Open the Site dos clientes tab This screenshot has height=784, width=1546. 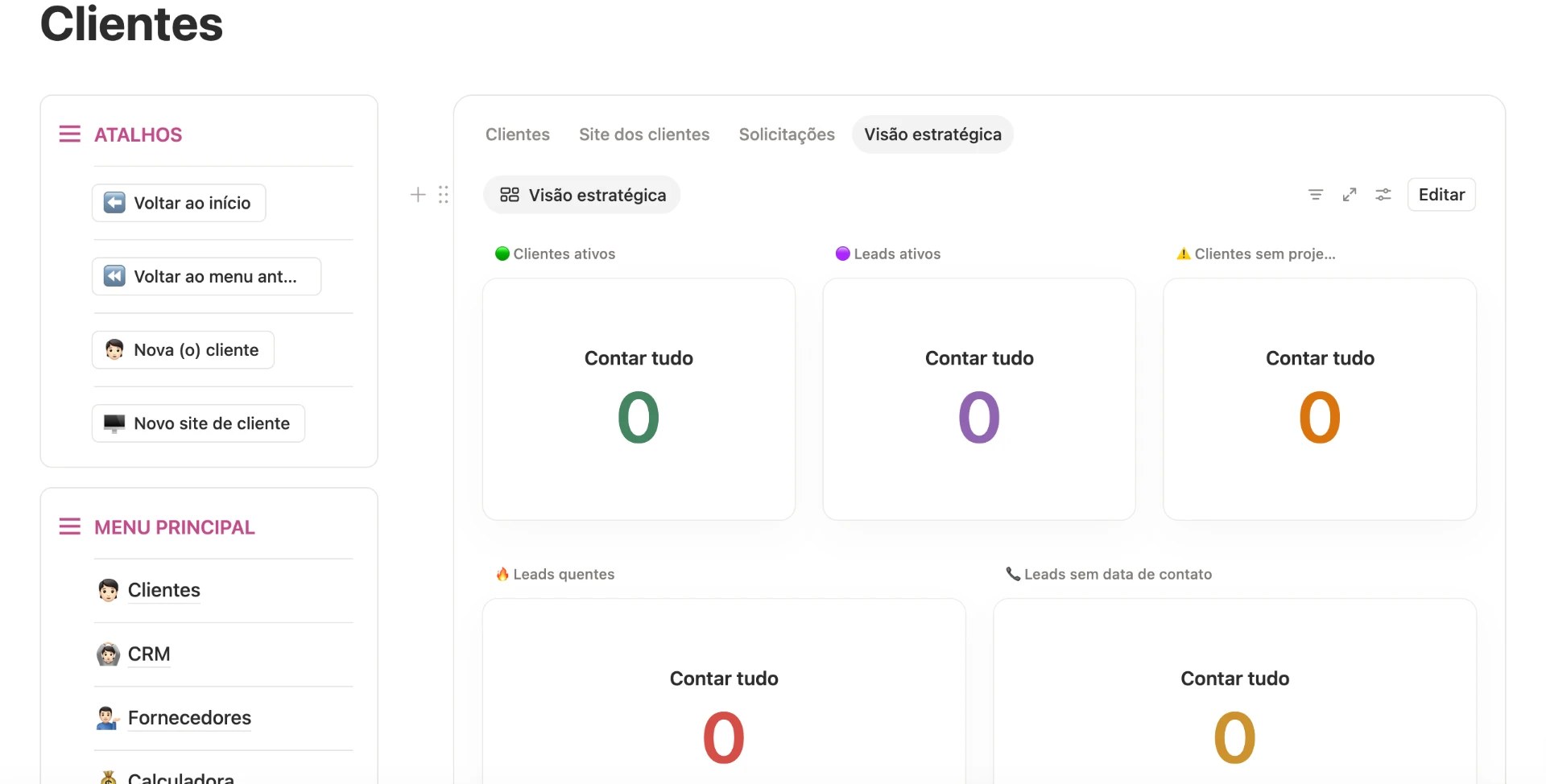[x=644, y=134]
